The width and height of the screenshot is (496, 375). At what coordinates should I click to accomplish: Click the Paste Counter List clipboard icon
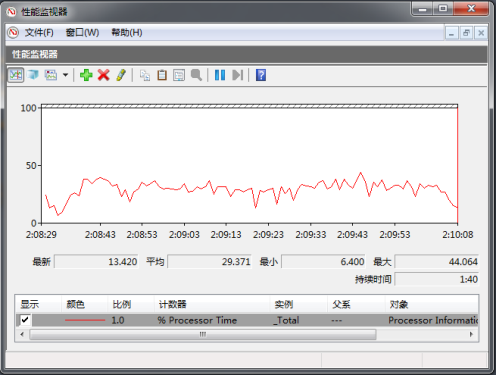tap(162, 75)
